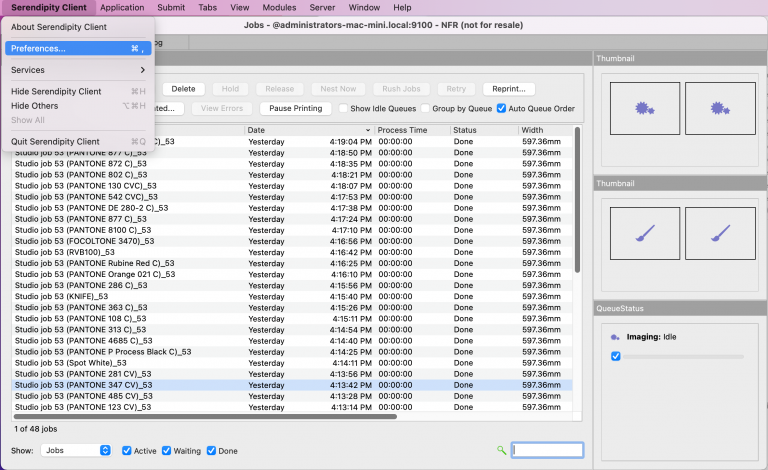The height and width of the screenshot is (470, 768).
Task: Click the vertical scrollbar of jobs list
Action: [577, 200]
